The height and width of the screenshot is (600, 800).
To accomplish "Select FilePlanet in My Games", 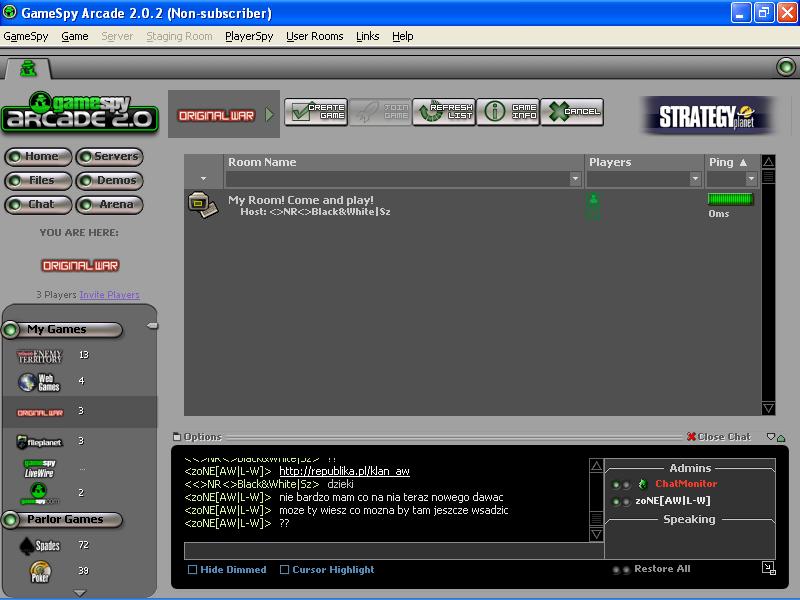I will point(39,442).
